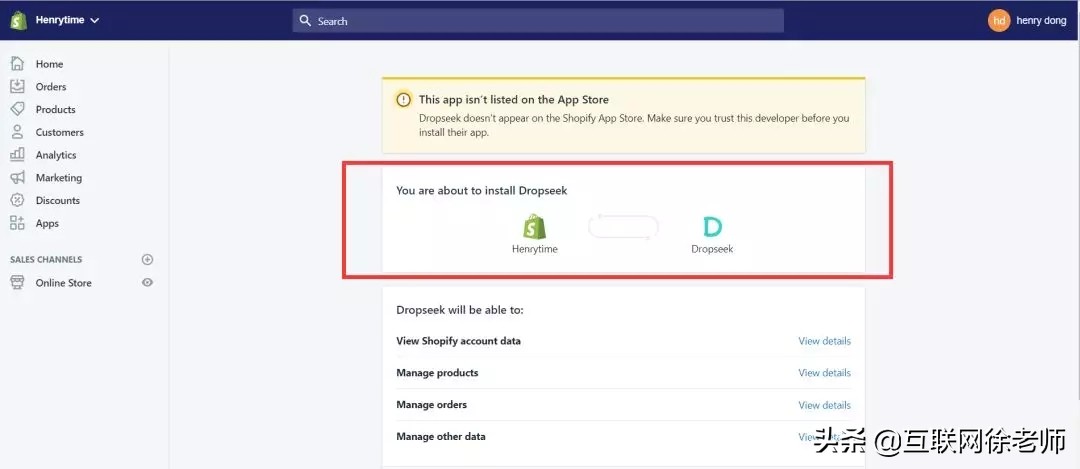Screen dimensions: 1080x469
Task: View details for Shopify account data
Action: click(824, 341)
